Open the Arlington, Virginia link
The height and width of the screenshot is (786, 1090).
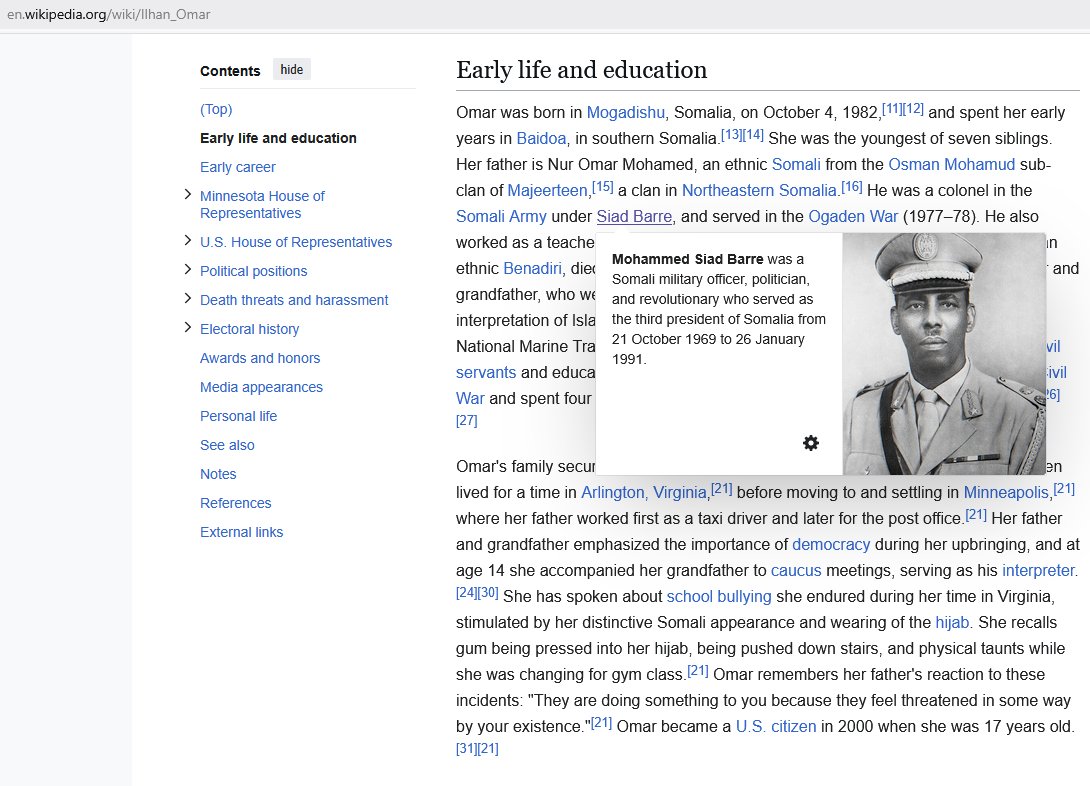[644, 493]
